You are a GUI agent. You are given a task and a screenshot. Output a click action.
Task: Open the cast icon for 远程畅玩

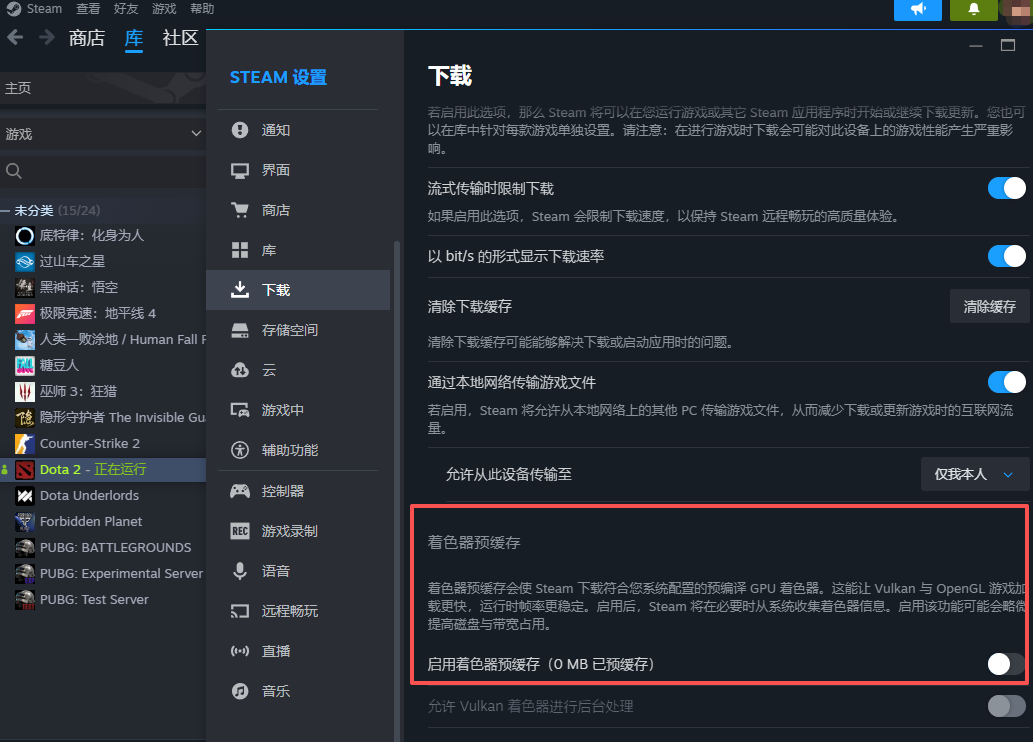tap(240, 612)
